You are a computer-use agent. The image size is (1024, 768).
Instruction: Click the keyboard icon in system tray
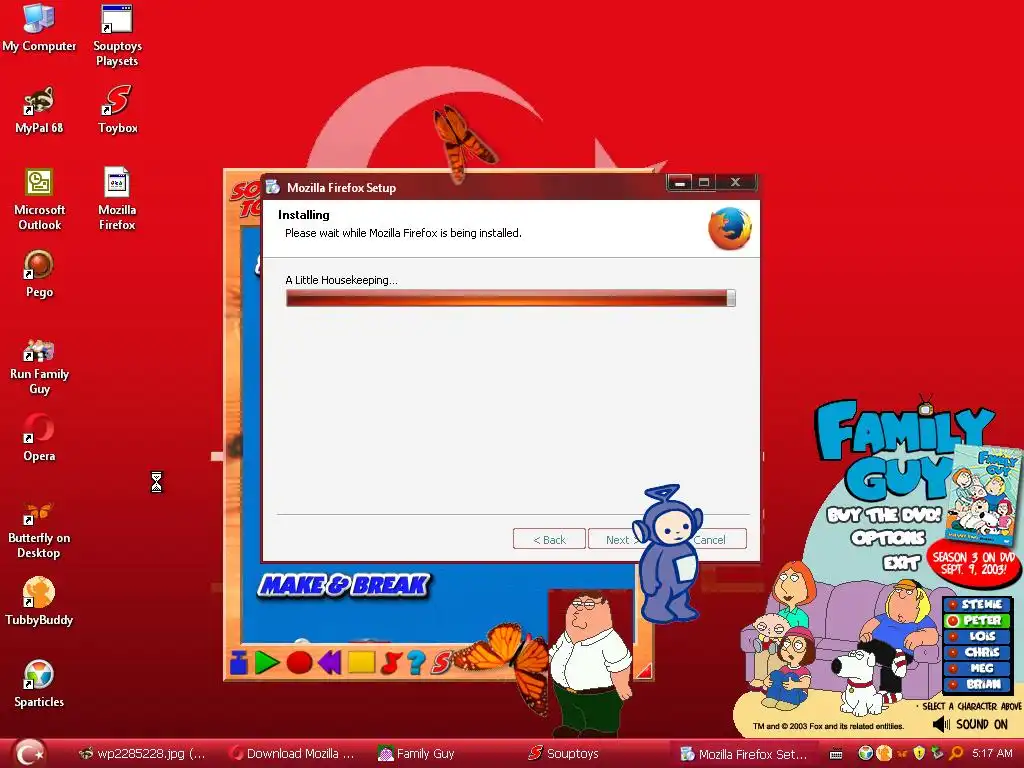tap(836, 754)
